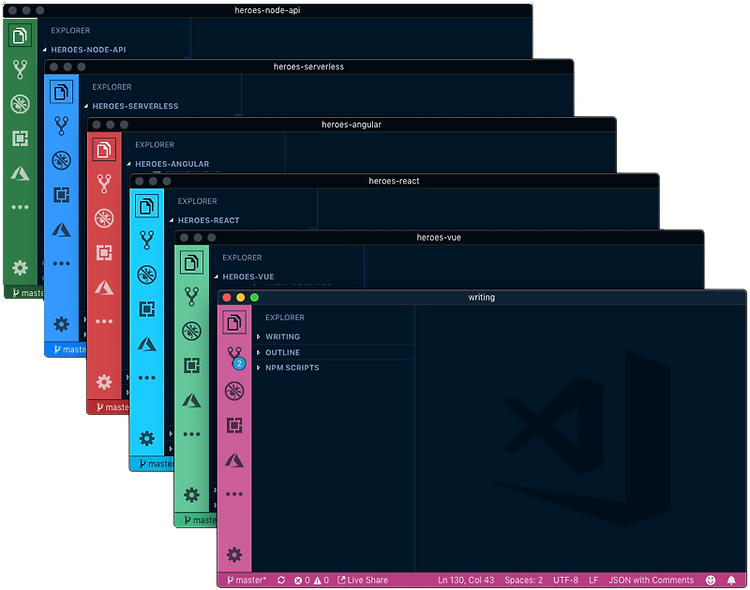Synchronize changes in writing status bar
This screenshot has width=750, height=590.
(x=281, y=580)
